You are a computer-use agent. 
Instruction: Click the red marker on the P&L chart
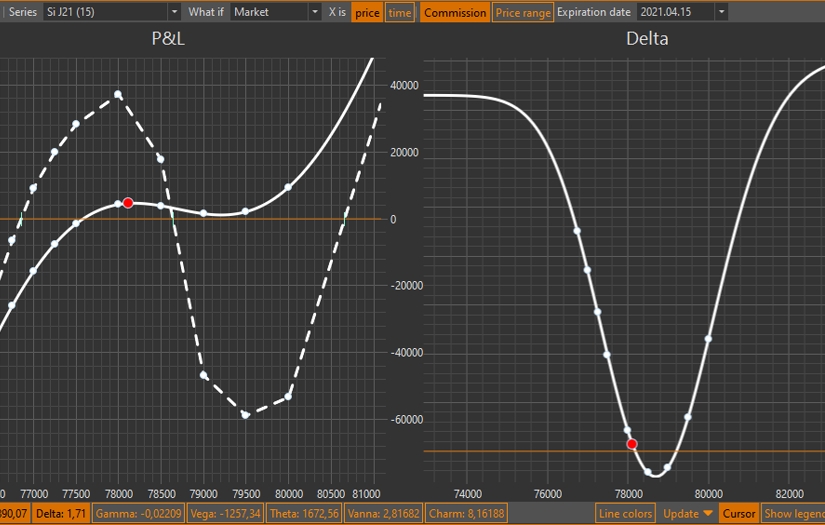tap(128, 203)
